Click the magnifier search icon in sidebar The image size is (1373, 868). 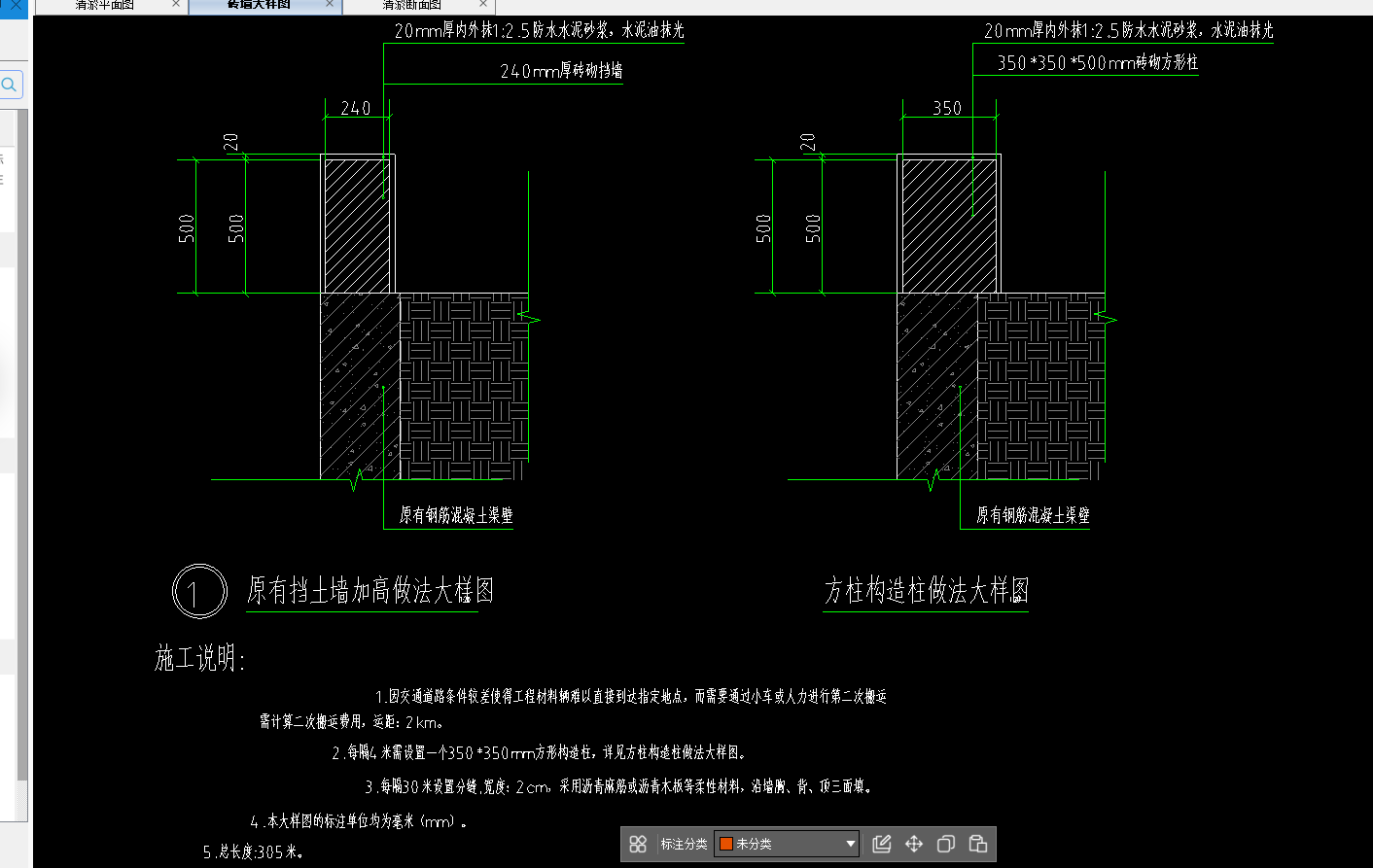(x=10, y=85)
